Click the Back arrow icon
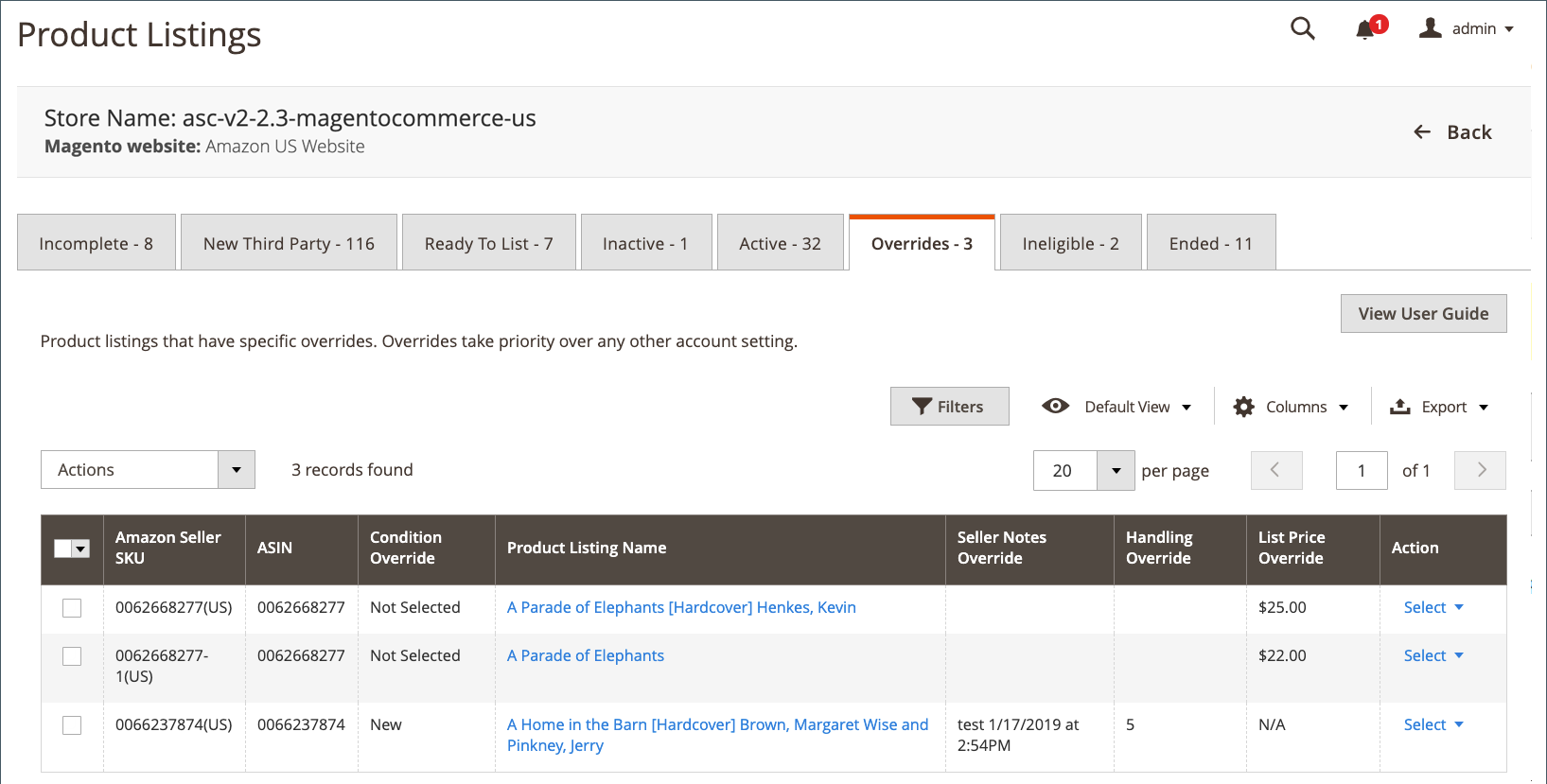Screen dimensions: 1547x784 tap(1422, 132)
